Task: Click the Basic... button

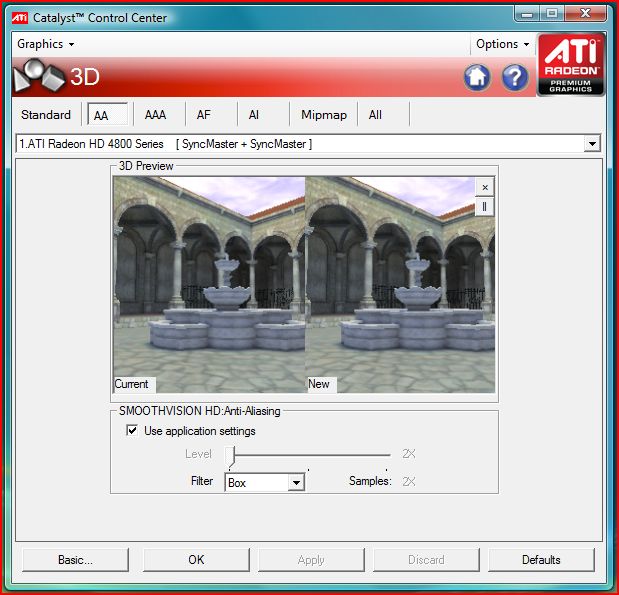Action: 75,559
